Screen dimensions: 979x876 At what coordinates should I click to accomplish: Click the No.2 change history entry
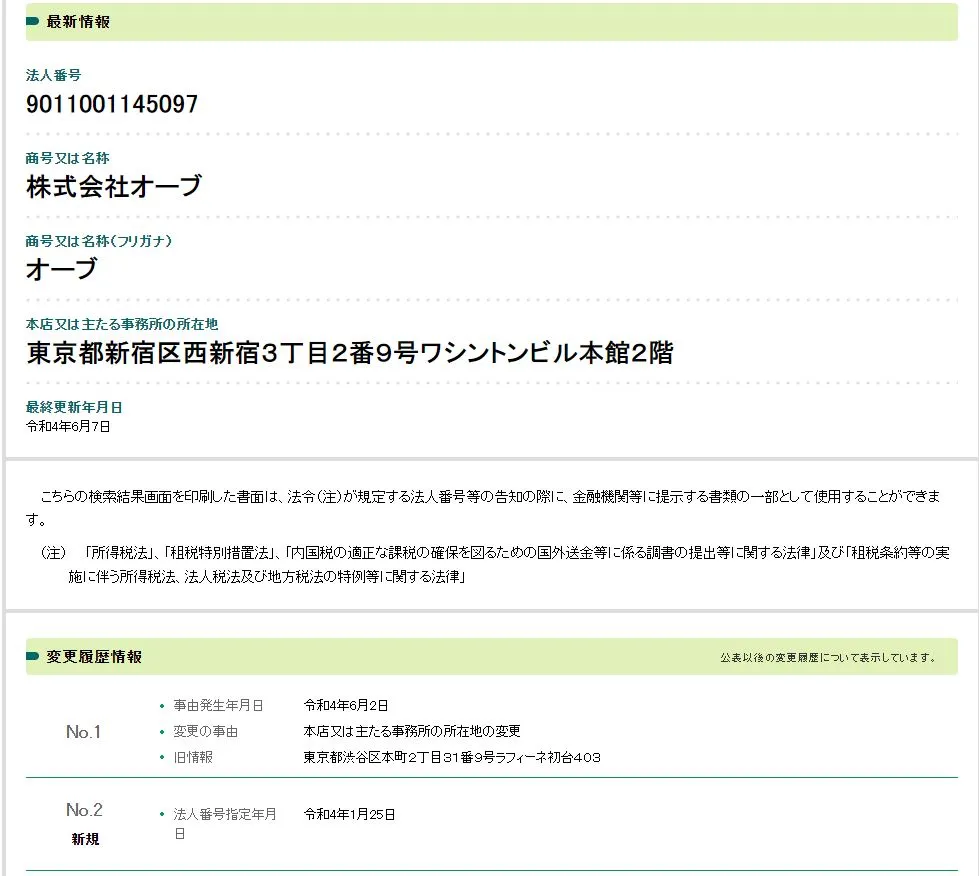[84, 810]
